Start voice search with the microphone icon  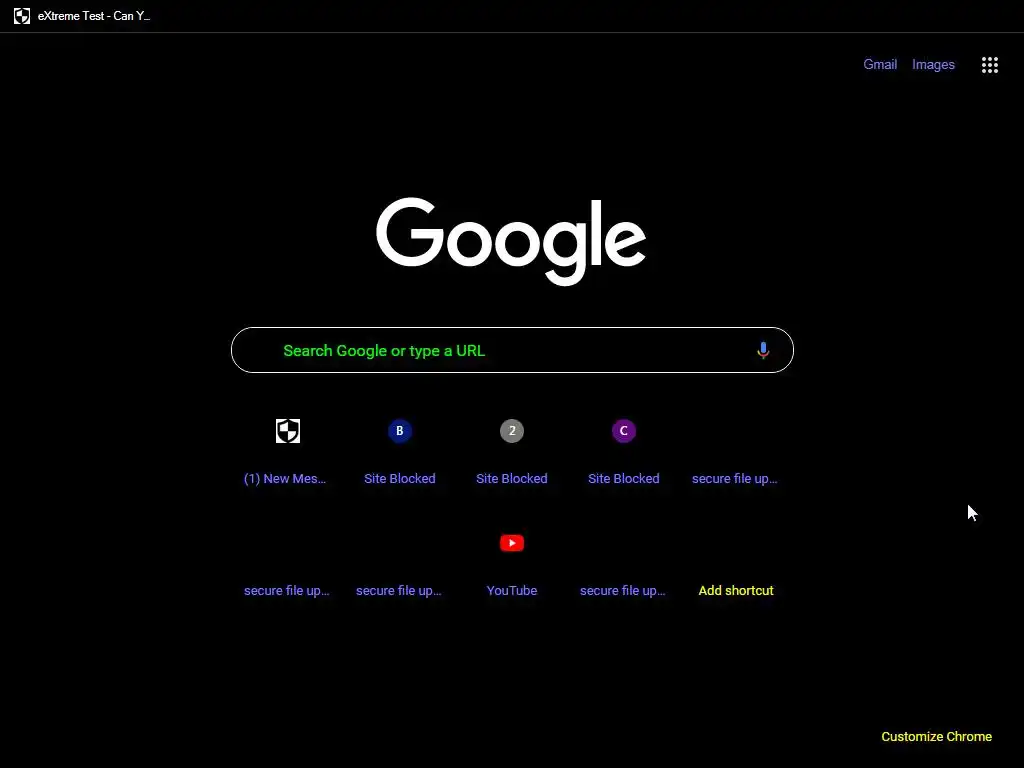click(x=763, y=351)
